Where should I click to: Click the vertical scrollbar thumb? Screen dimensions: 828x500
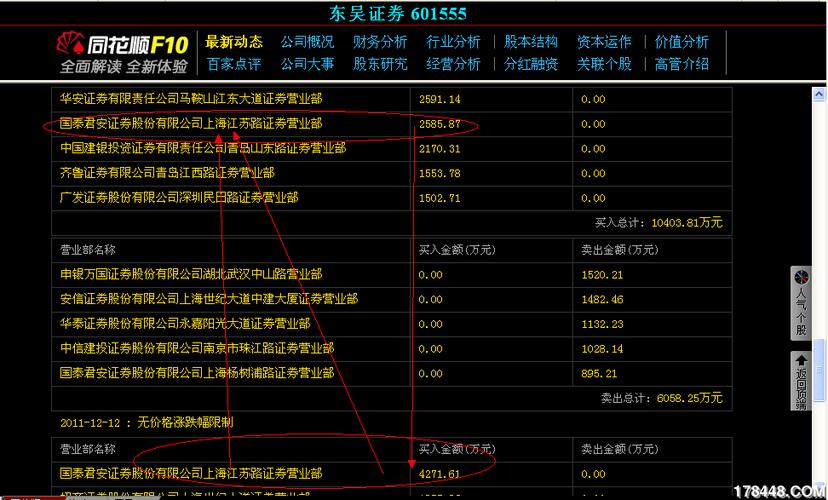818,369
